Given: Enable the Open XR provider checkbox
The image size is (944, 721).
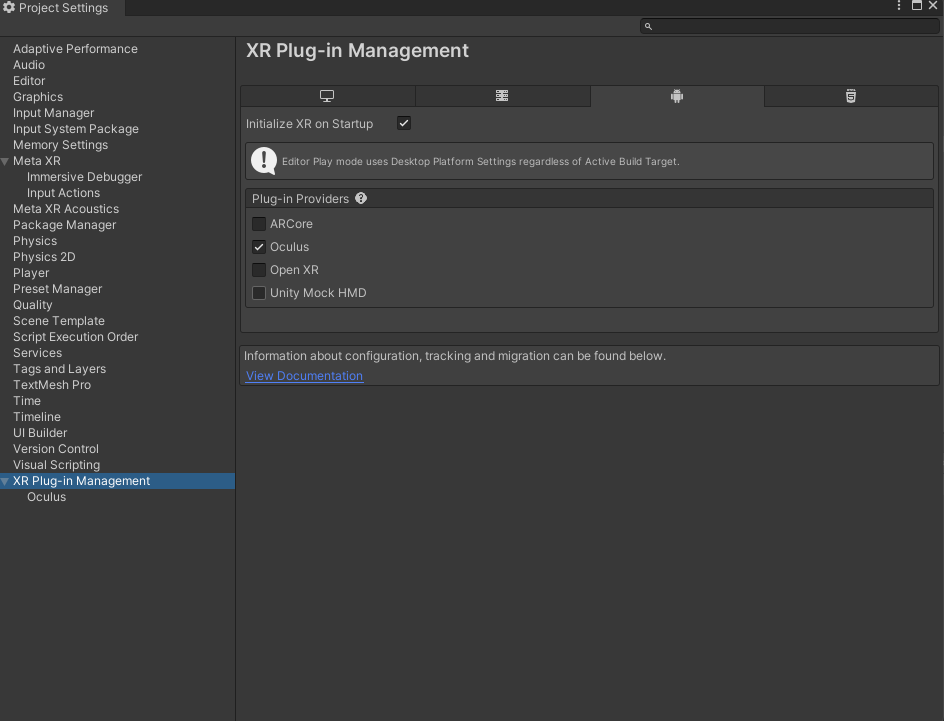Looking at the screenshot, I should click(x=259, y=270).
